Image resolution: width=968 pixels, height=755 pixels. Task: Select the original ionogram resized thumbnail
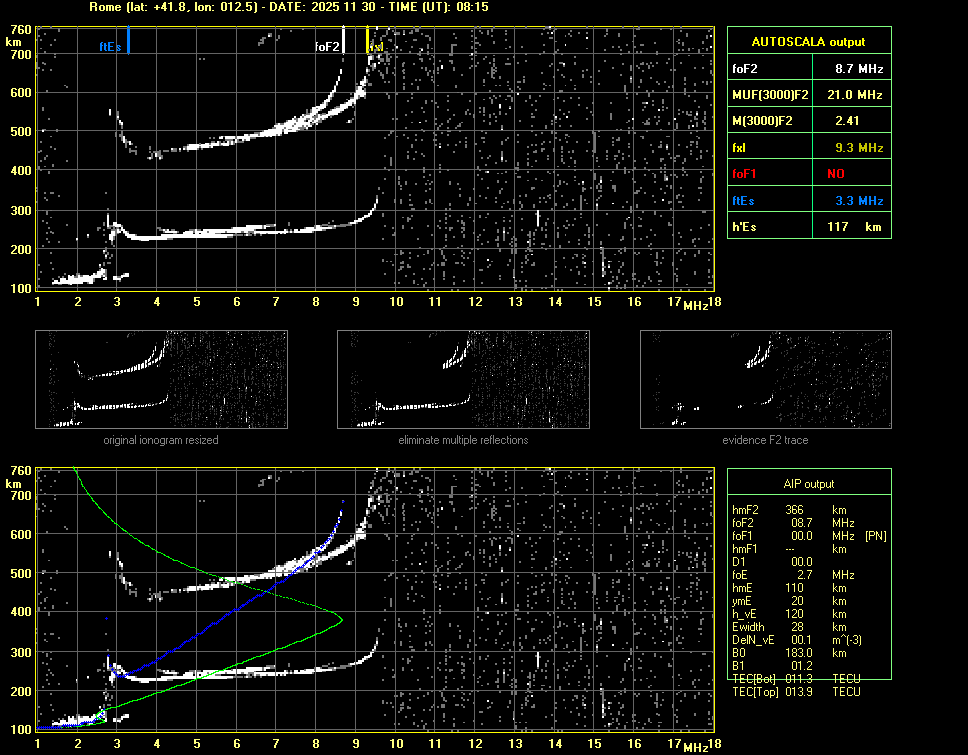tap(161, 381)
